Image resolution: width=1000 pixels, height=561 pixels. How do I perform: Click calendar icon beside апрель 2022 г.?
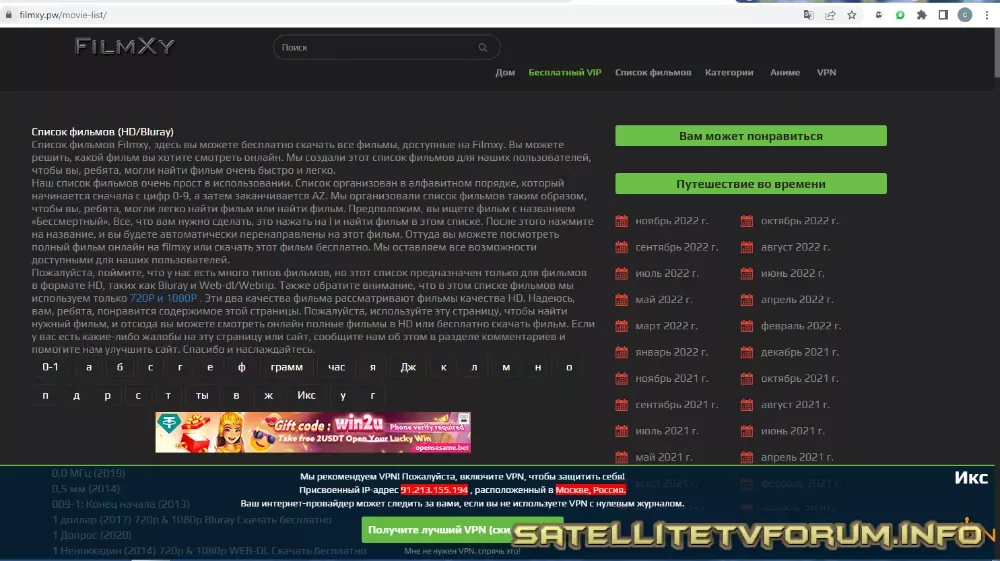coord(747,300)
